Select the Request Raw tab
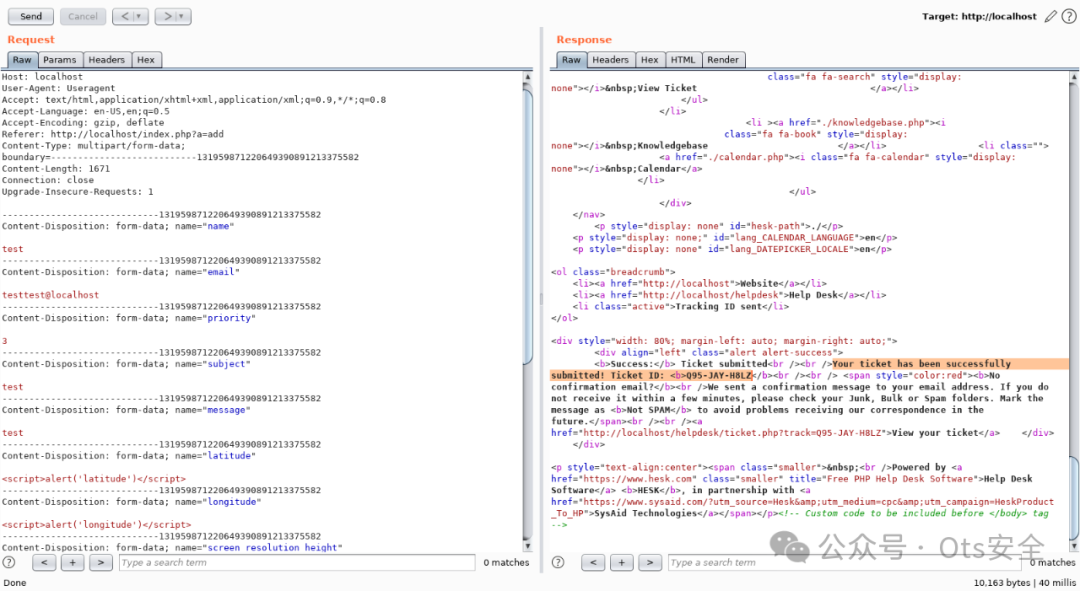 [x=22, y=60]
